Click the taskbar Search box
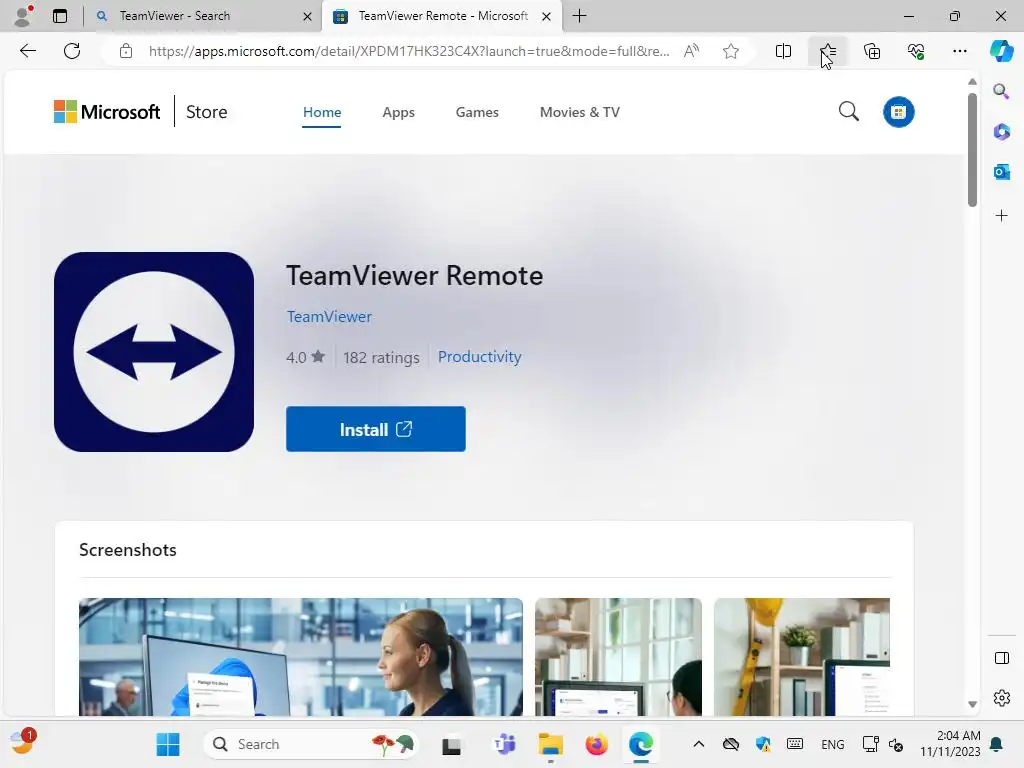The height and width of the screenshot is (768, 1024). 311,744
